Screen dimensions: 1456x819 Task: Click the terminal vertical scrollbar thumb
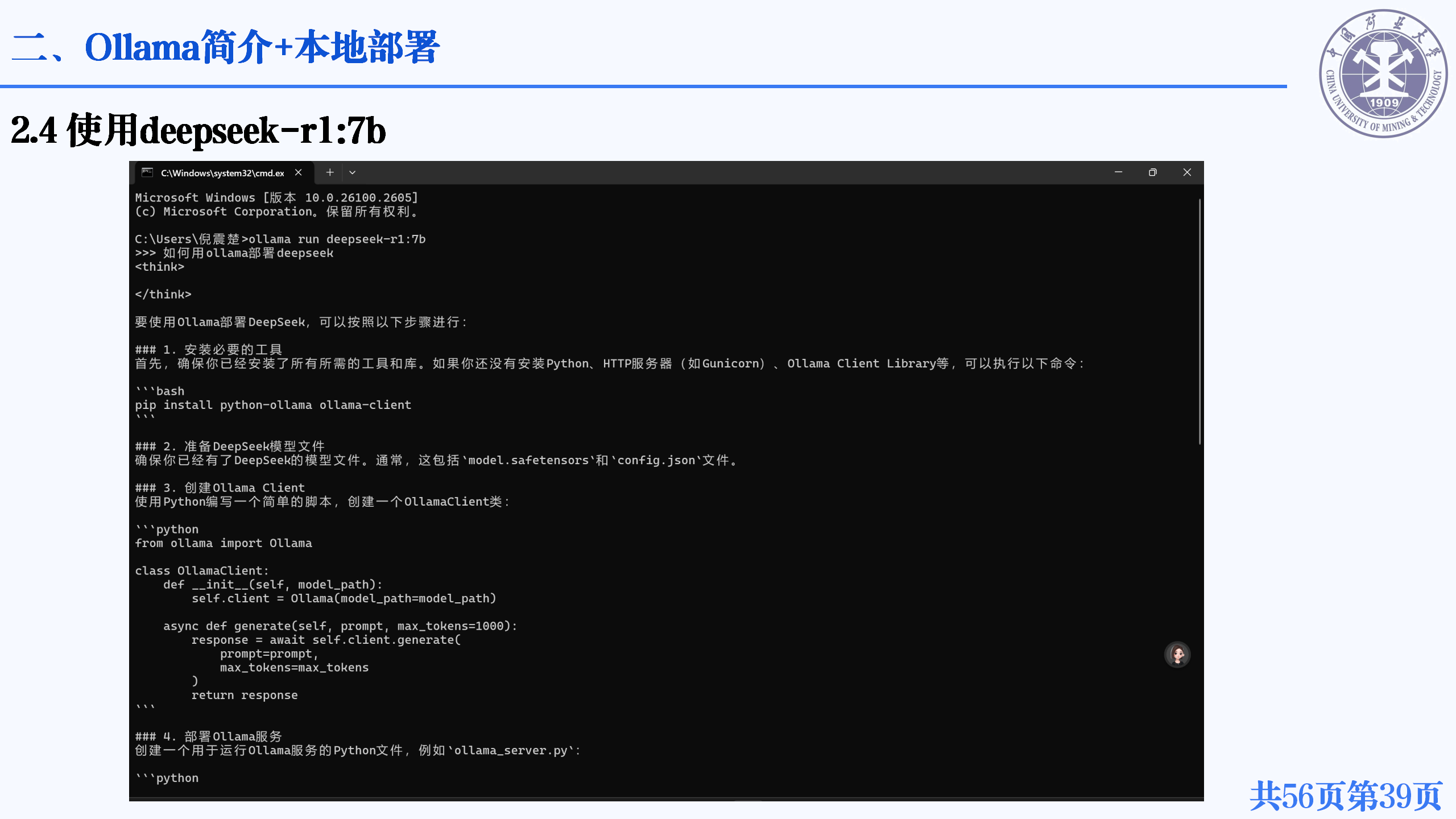coord(1199,321)
